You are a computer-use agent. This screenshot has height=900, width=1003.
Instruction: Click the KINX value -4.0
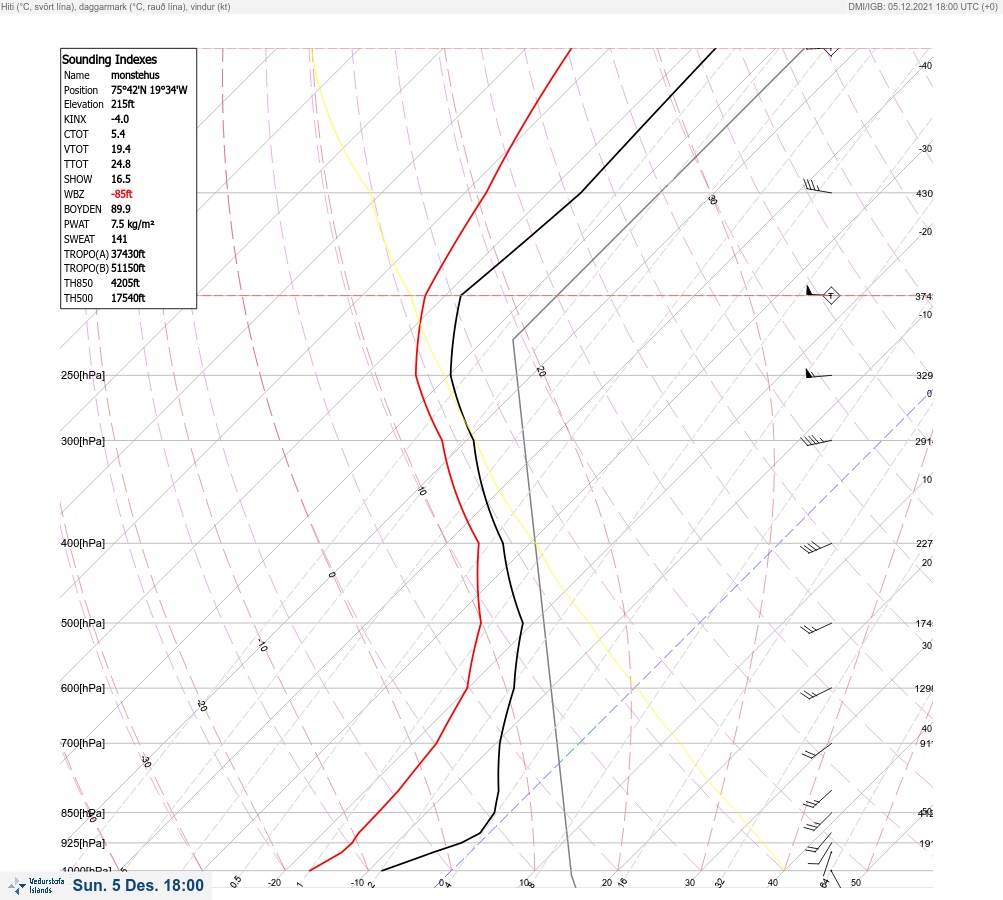(120, 119)
